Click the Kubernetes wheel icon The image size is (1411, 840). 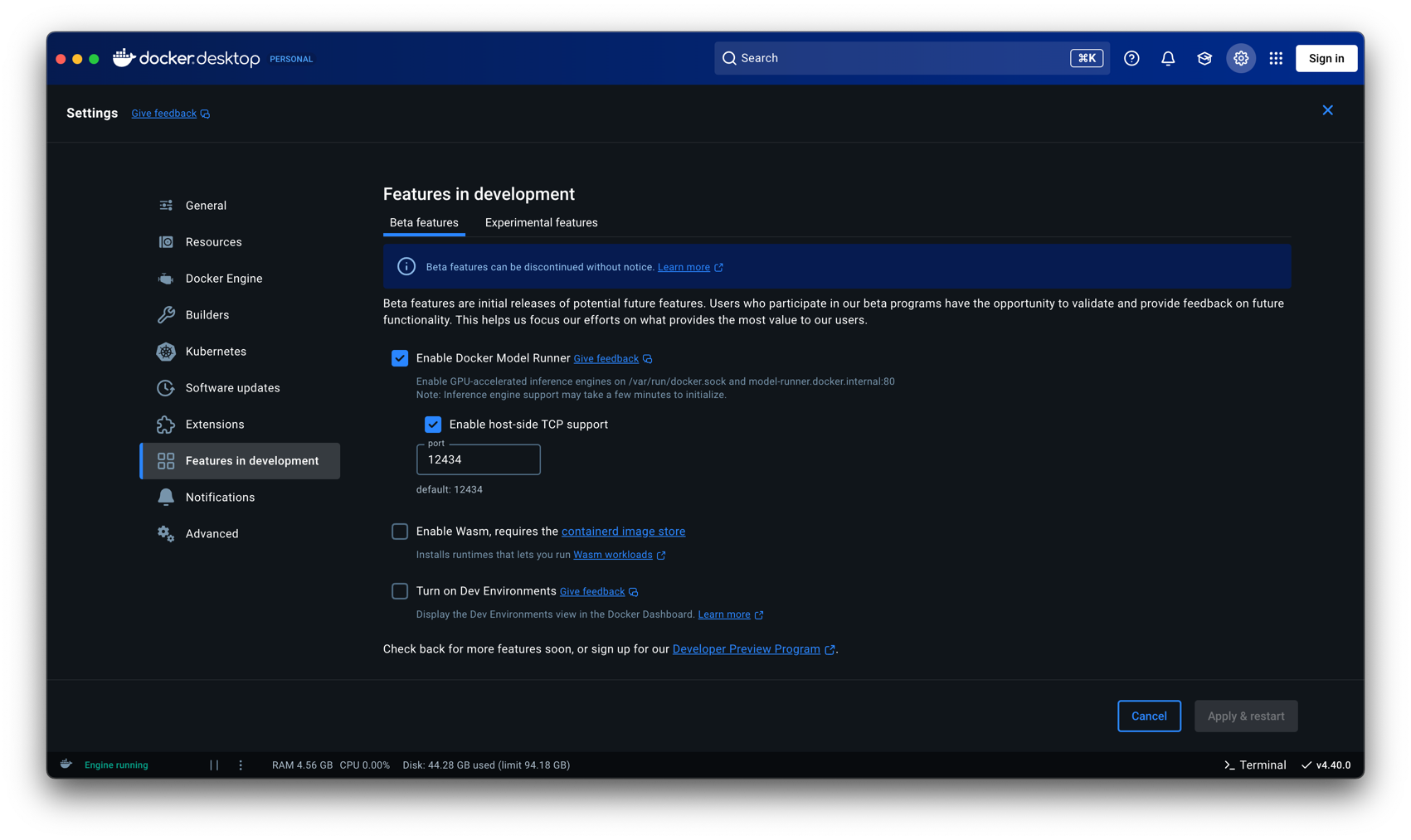[x=166, y=352]
